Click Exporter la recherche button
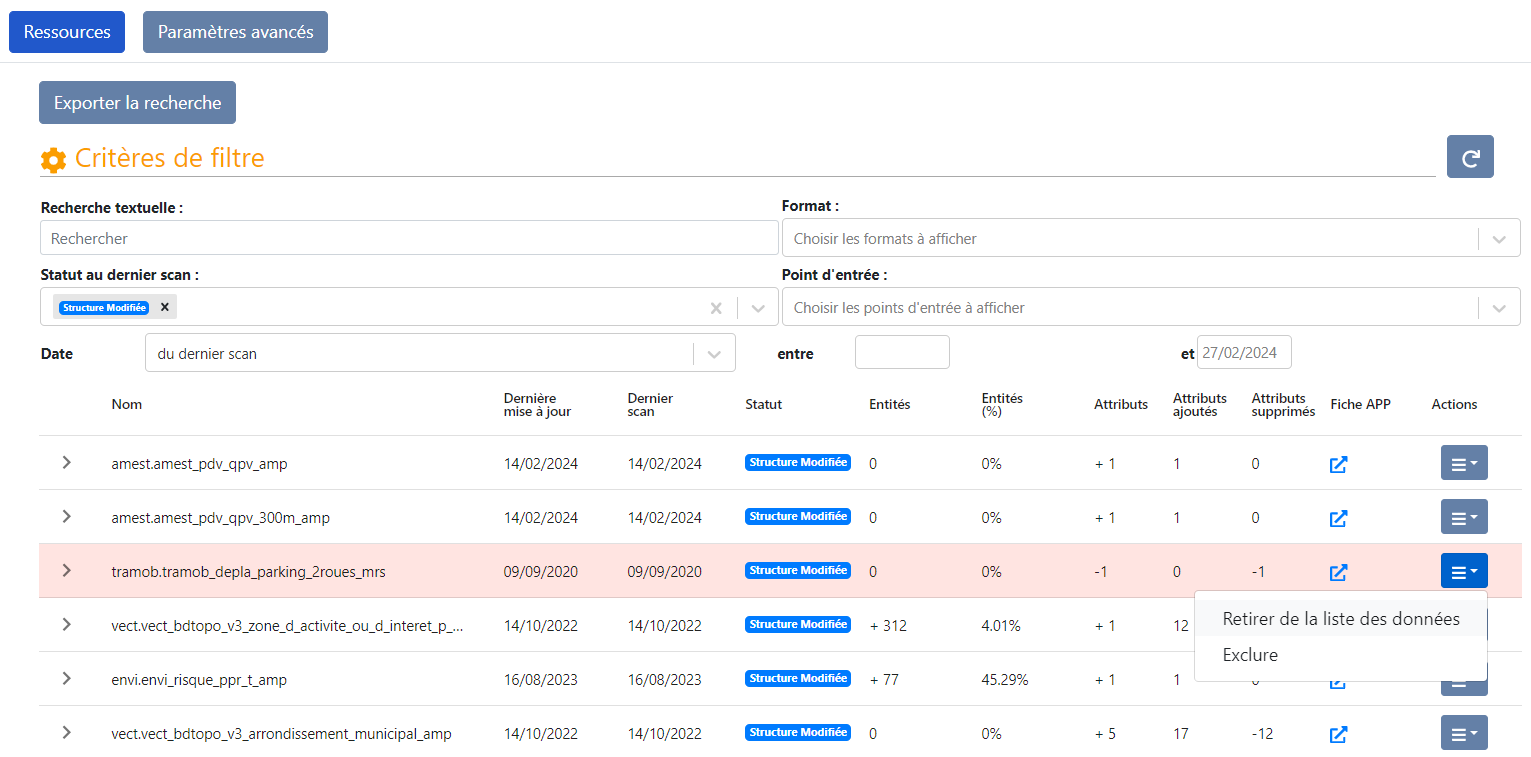 (137, 103)
